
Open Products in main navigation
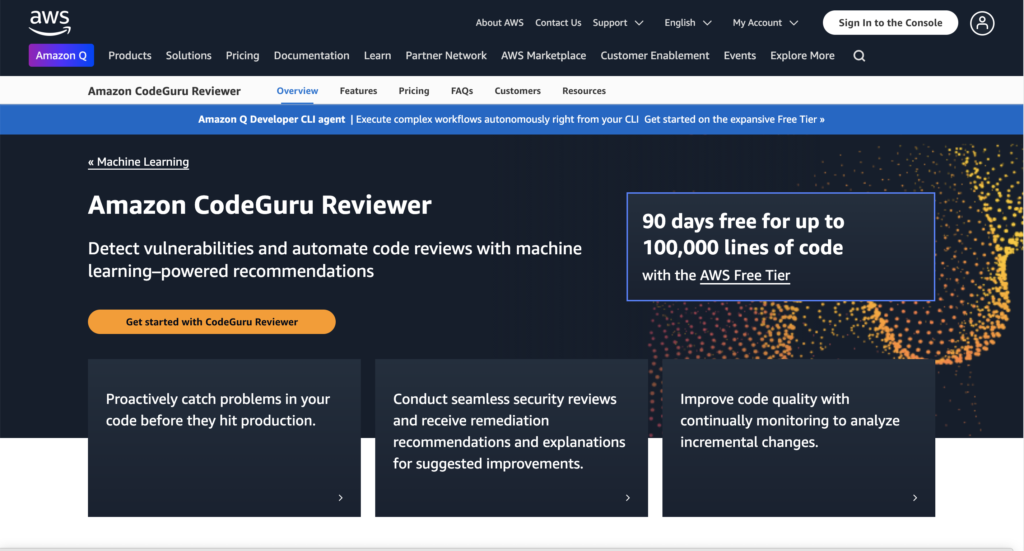[x=130, y=56]
